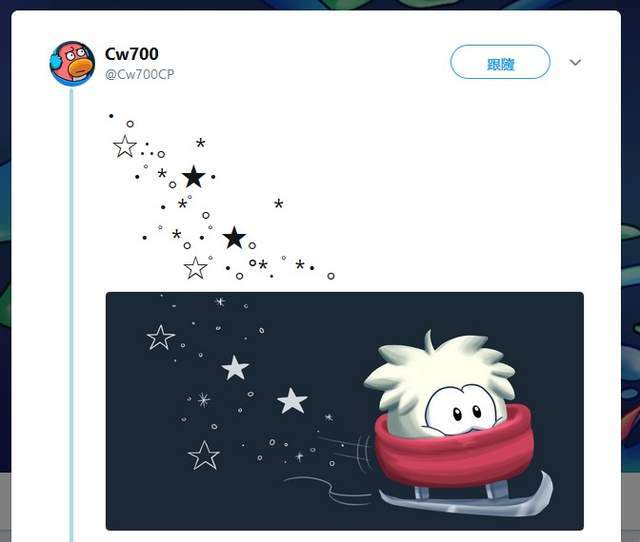Screen dimensions: 640x542
Task: Dismiss the tweet by clicking the dark left-side backdrop
Action: 5,286
